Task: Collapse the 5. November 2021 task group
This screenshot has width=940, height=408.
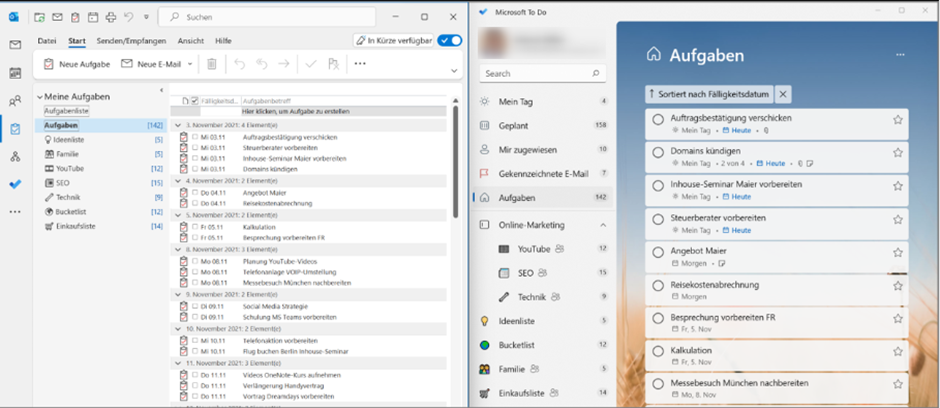Action: click(x=178, y=215)
